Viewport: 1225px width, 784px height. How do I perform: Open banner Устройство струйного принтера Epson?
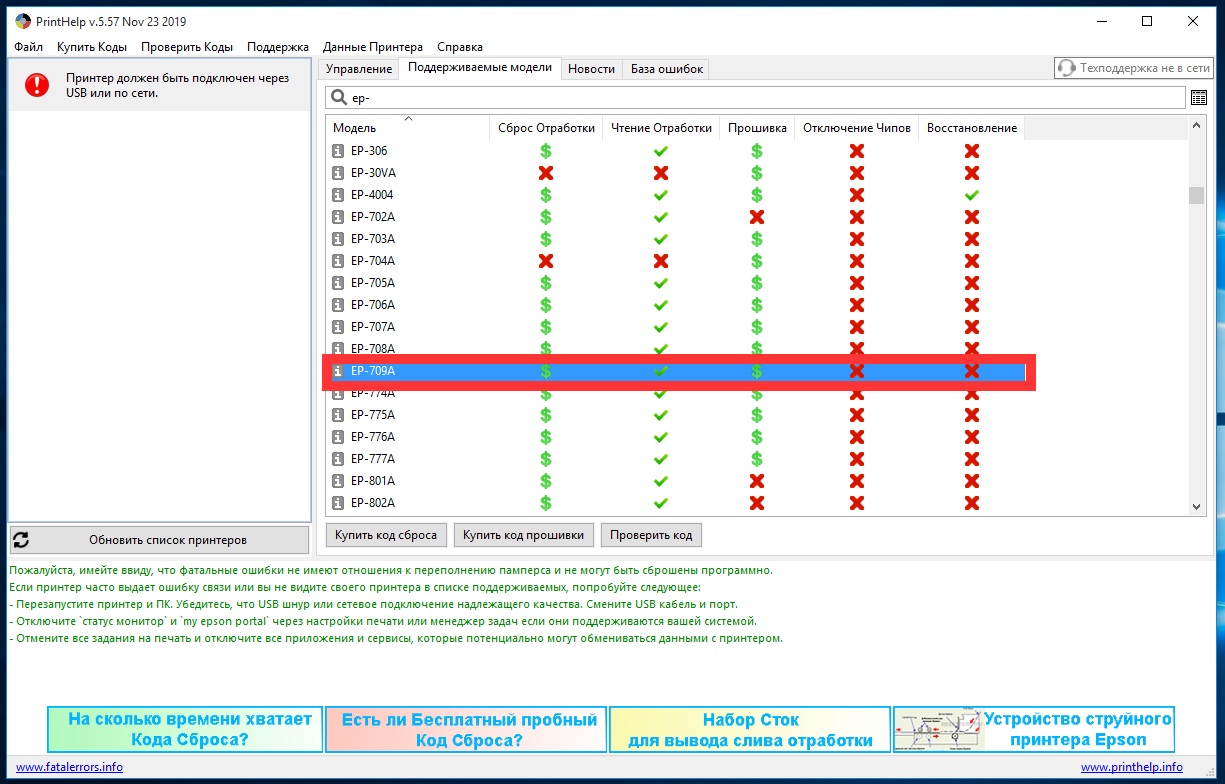(x=1034, y=730)
